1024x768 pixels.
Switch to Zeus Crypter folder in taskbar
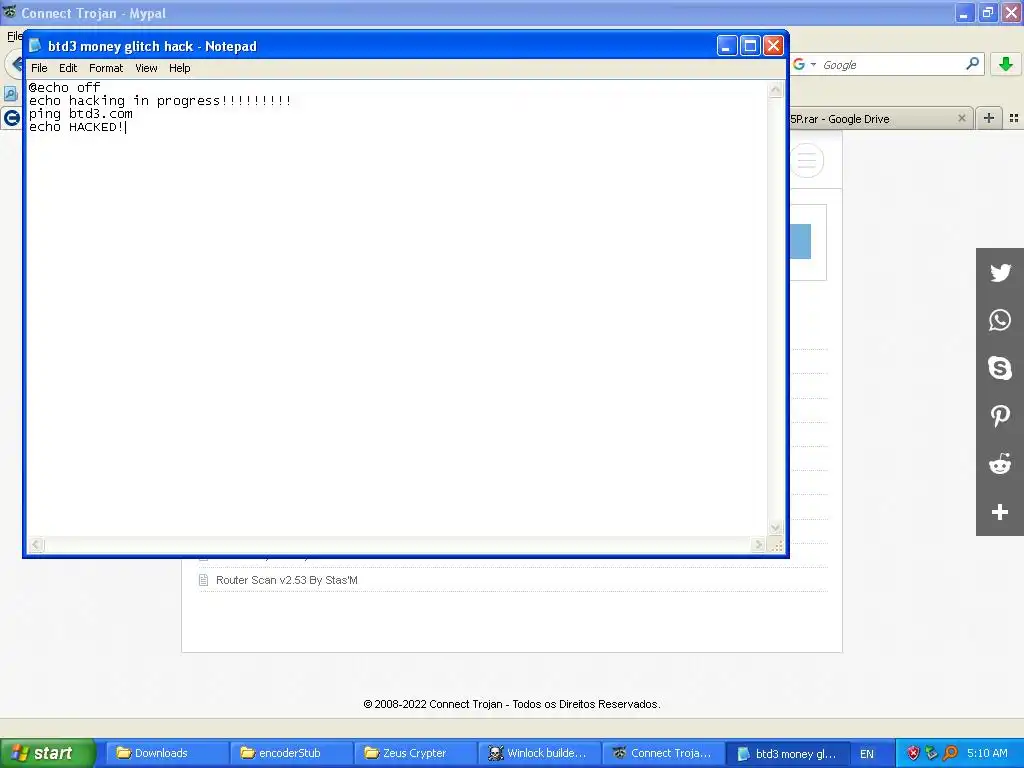[x=415, y=753]
